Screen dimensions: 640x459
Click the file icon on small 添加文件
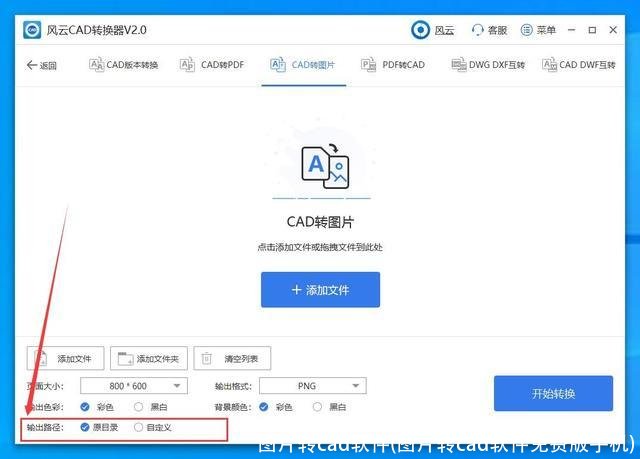[x=41, y=359]
